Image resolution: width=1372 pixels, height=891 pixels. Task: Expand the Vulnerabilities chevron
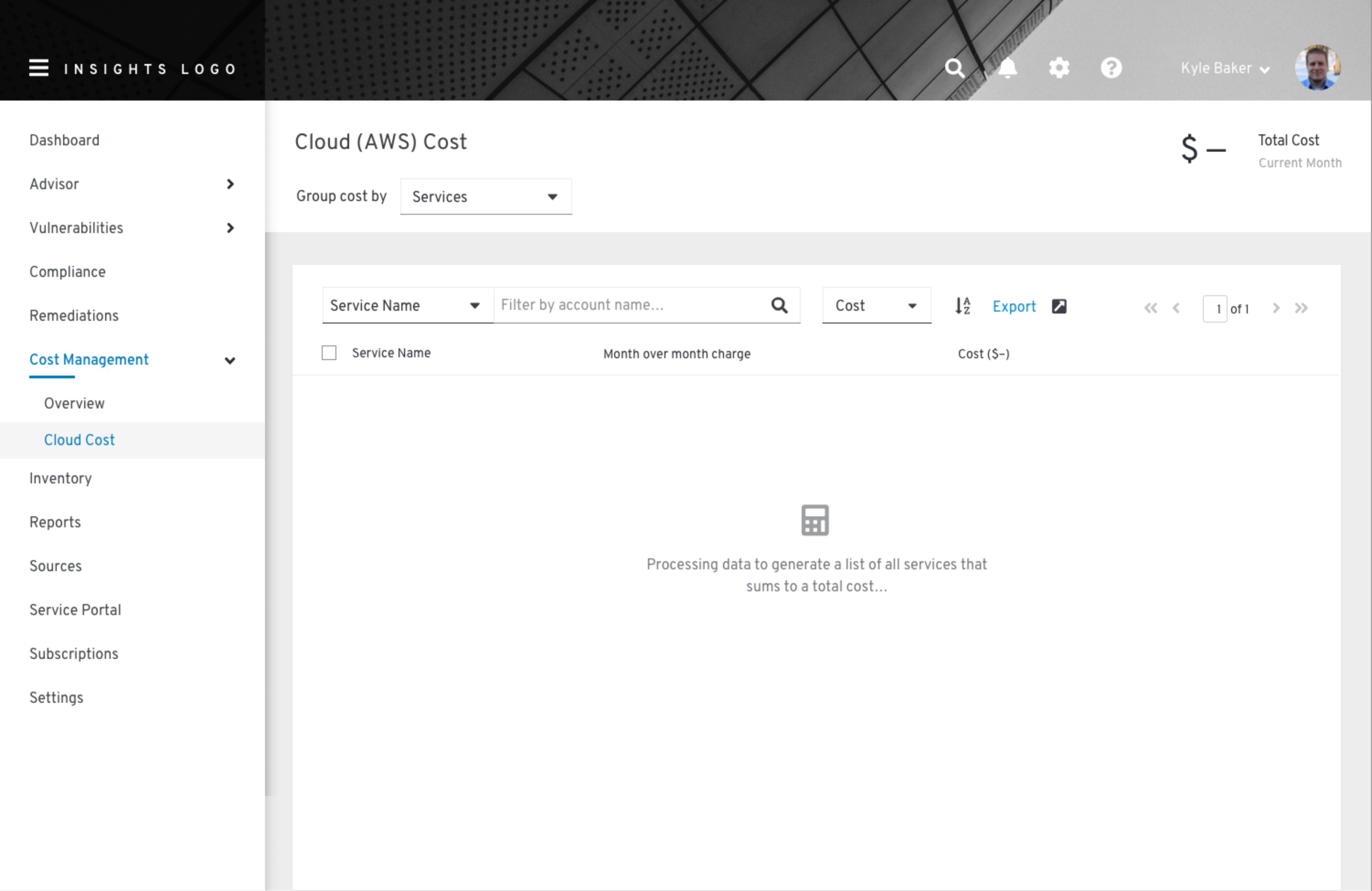coord(230,228)
